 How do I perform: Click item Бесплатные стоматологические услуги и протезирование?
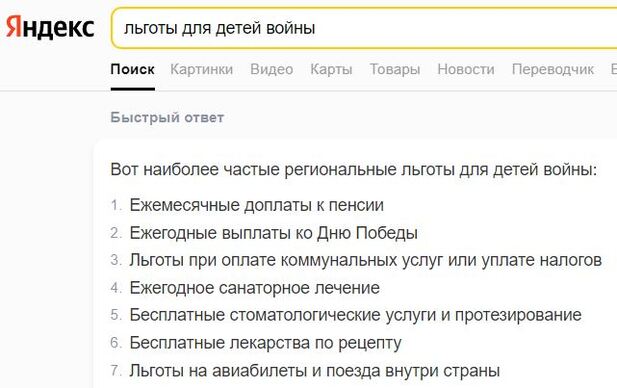point(355,315)
